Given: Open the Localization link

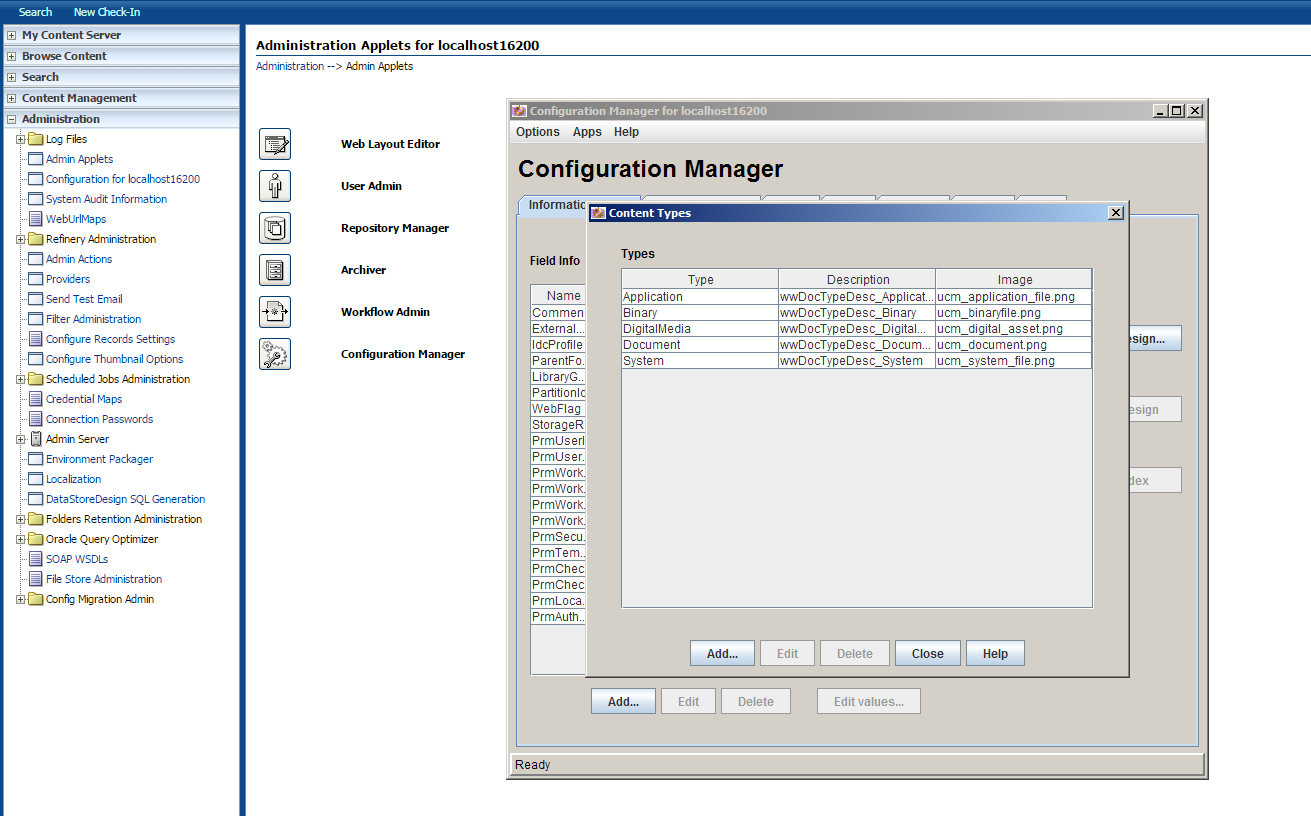Looking at the screenshot, I should (73, 479).
